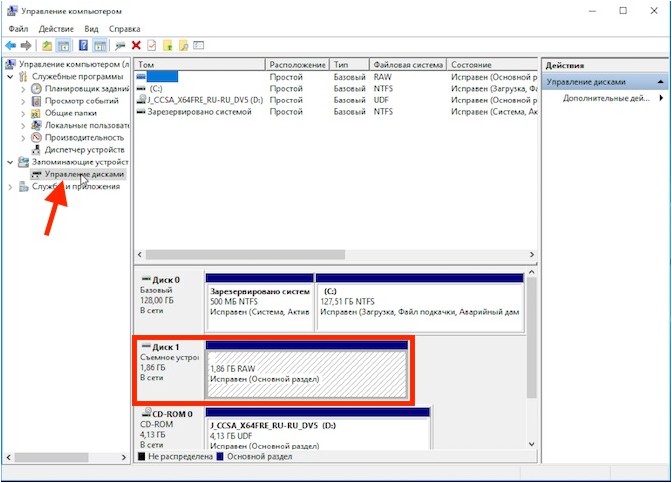672x483 pixels.
Task: Click the CD-ROM 0 disc icon
Action: (146, 413)
